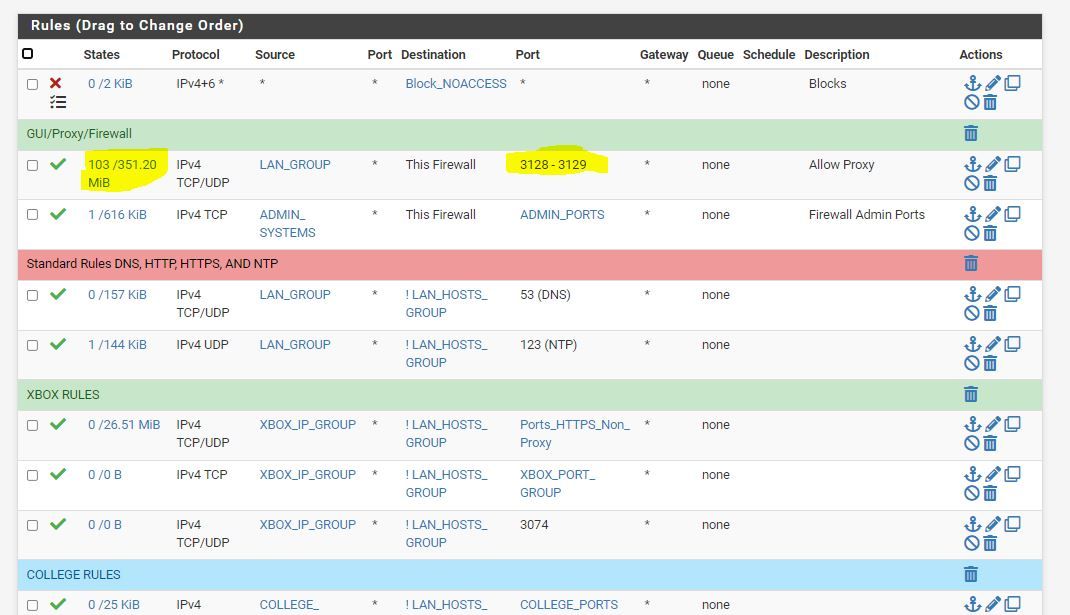Select the Allow Proxy rule checkbox
The height and width of the screenshot is (615, 1070).
[x=32, y=165]
